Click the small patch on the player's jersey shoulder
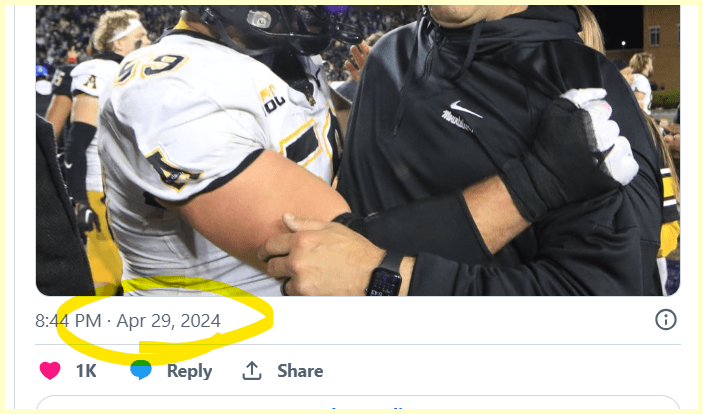The height and width of the screenshot is (414, 703). (x=270, y=99)
